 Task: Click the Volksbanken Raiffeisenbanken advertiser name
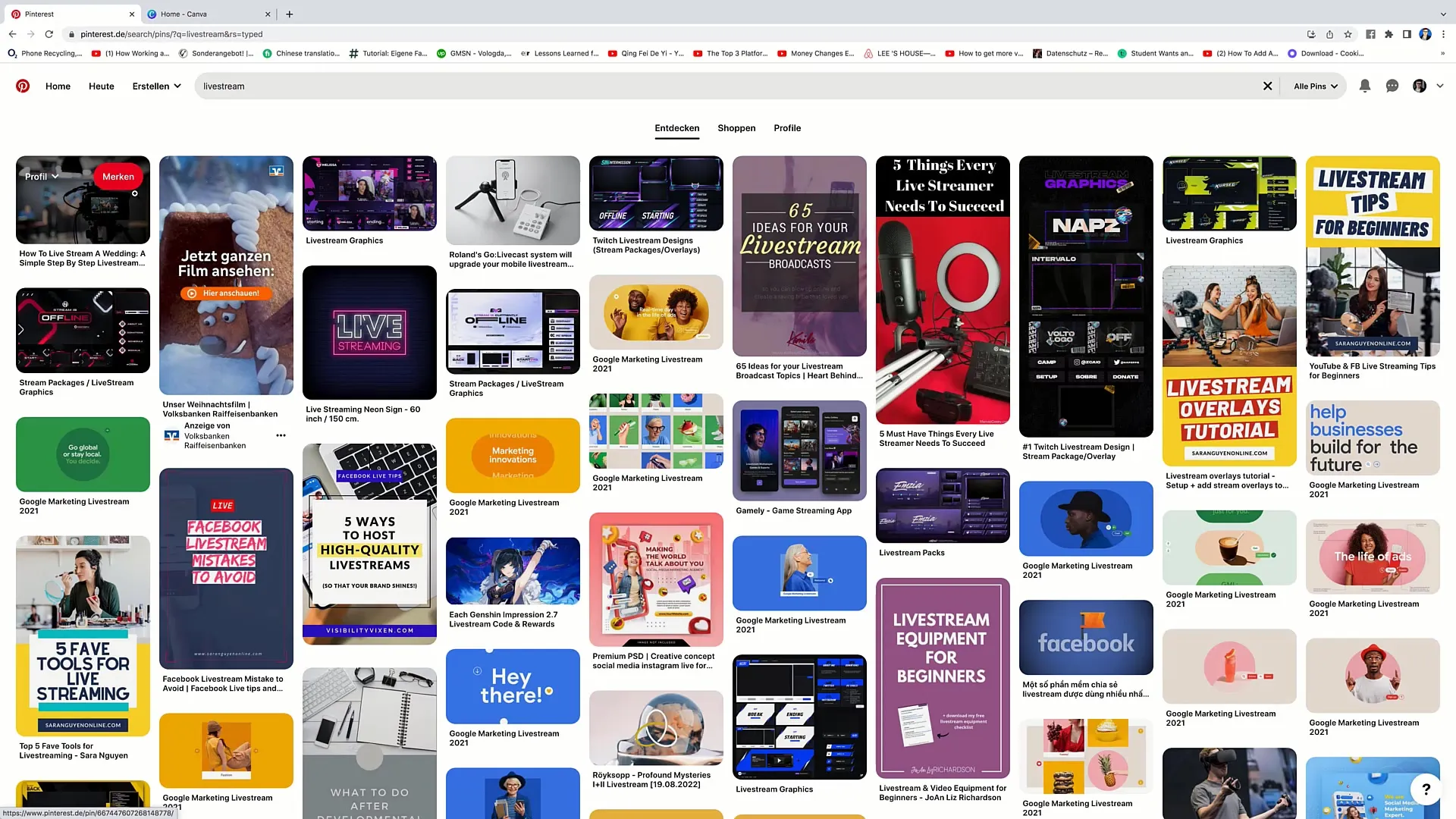[x=215, y=441]
